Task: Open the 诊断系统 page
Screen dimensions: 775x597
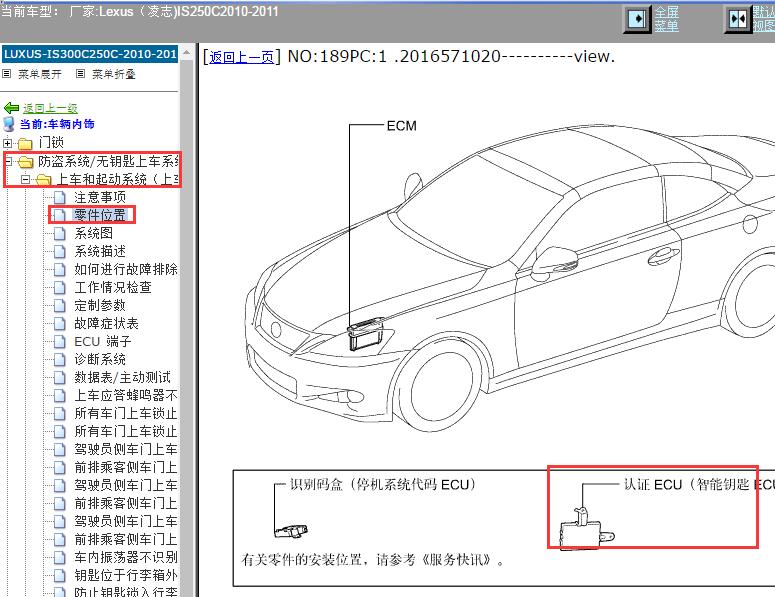Action: 100,359
